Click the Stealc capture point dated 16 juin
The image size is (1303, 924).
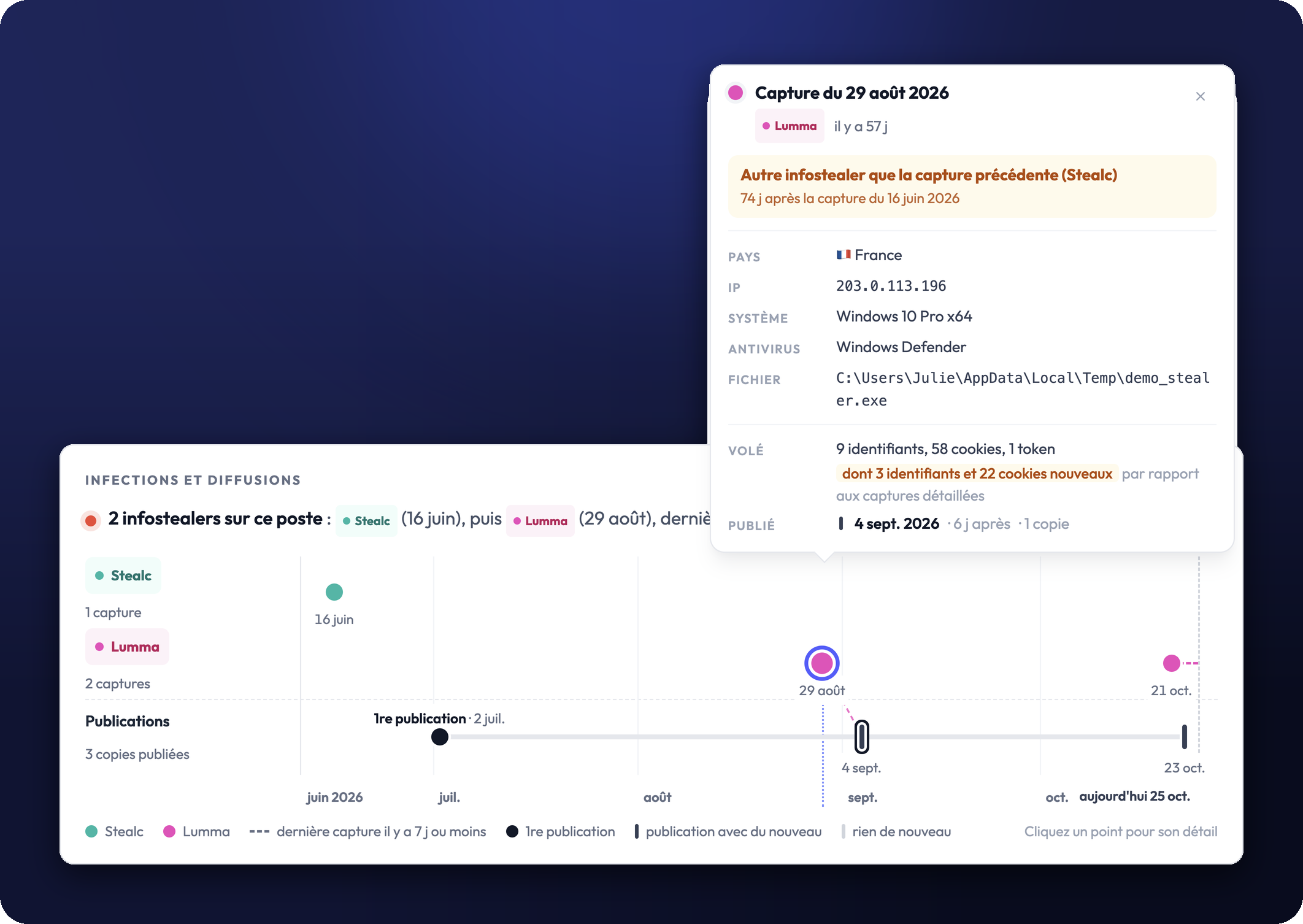(334, 592)
